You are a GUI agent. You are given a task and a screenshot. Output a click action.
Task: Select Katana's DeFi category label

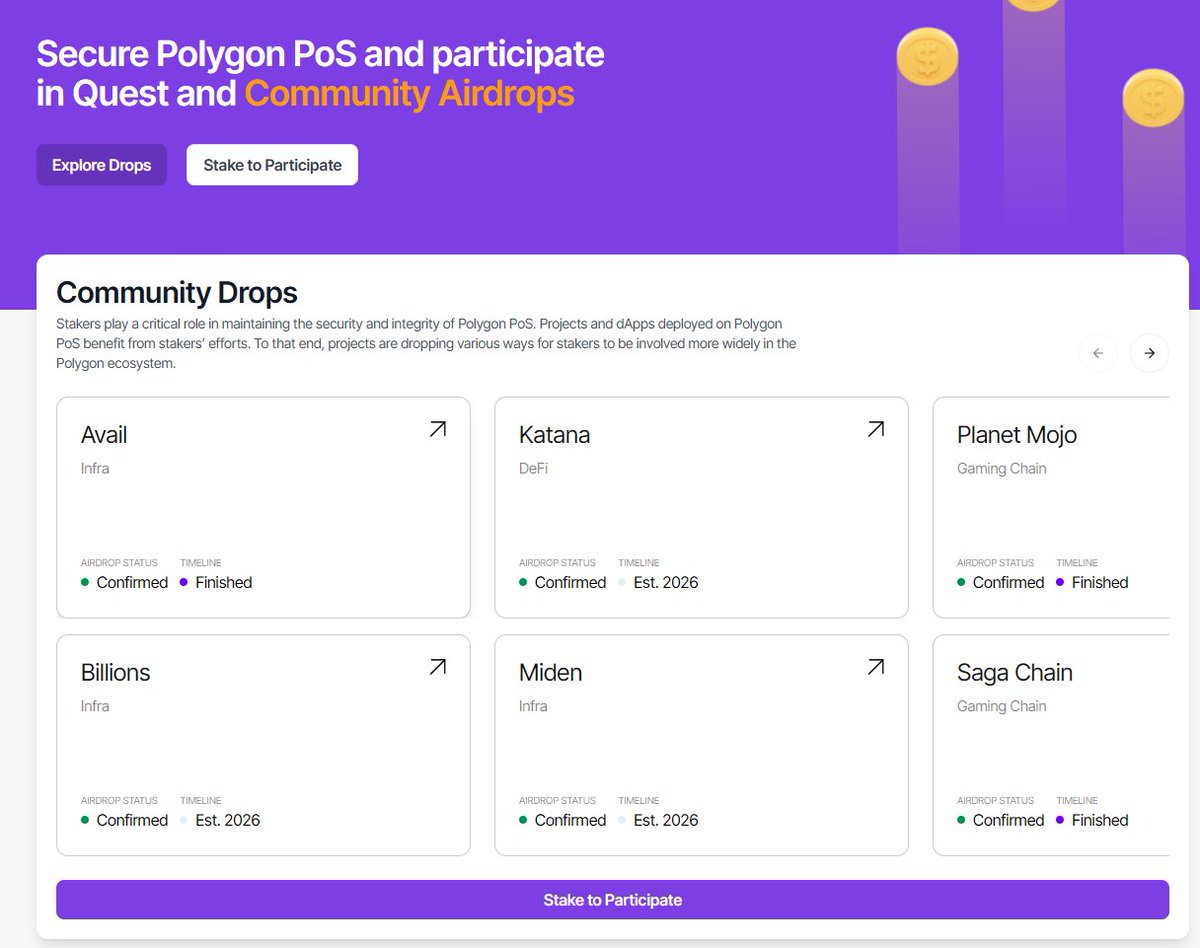[x=534, y=468]
